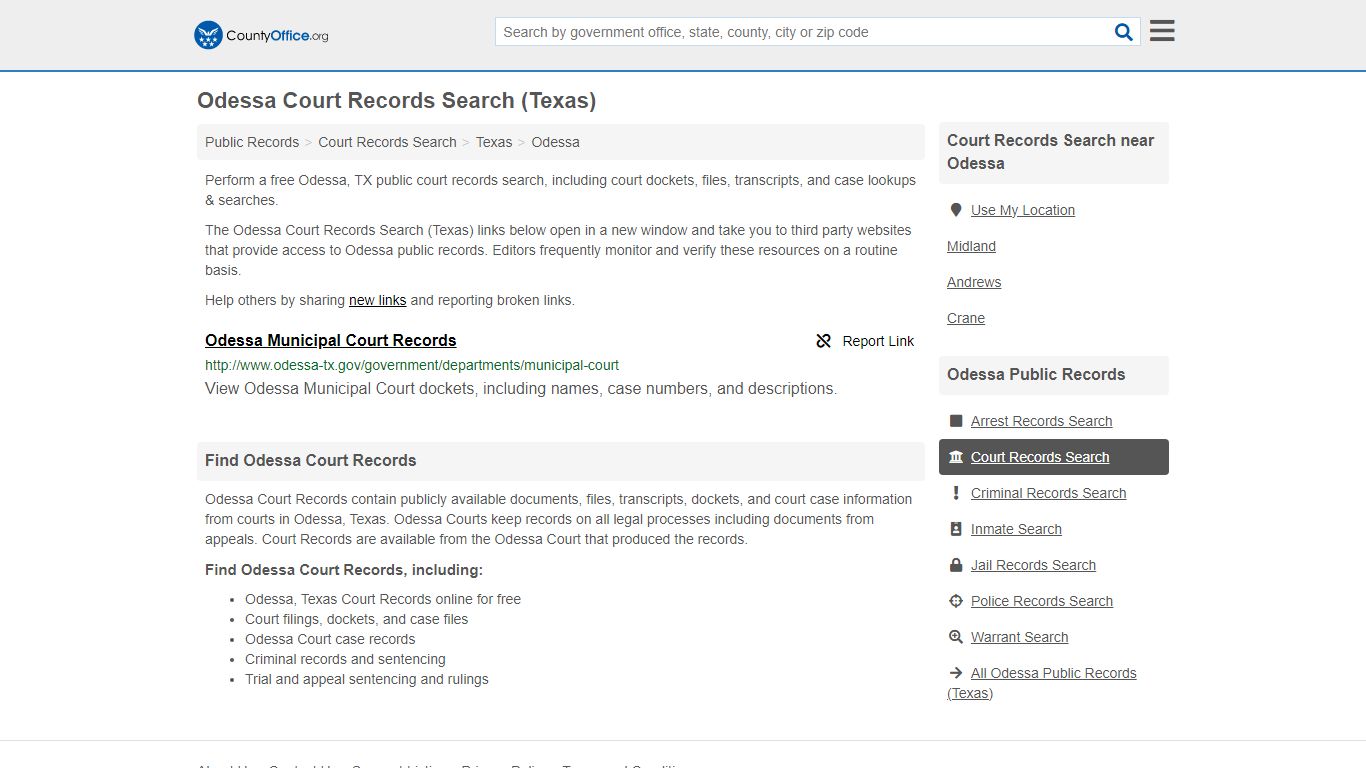This screenshot has height=768, width=1366.
Task: Click the location pin icon
Action: (956, 210)
